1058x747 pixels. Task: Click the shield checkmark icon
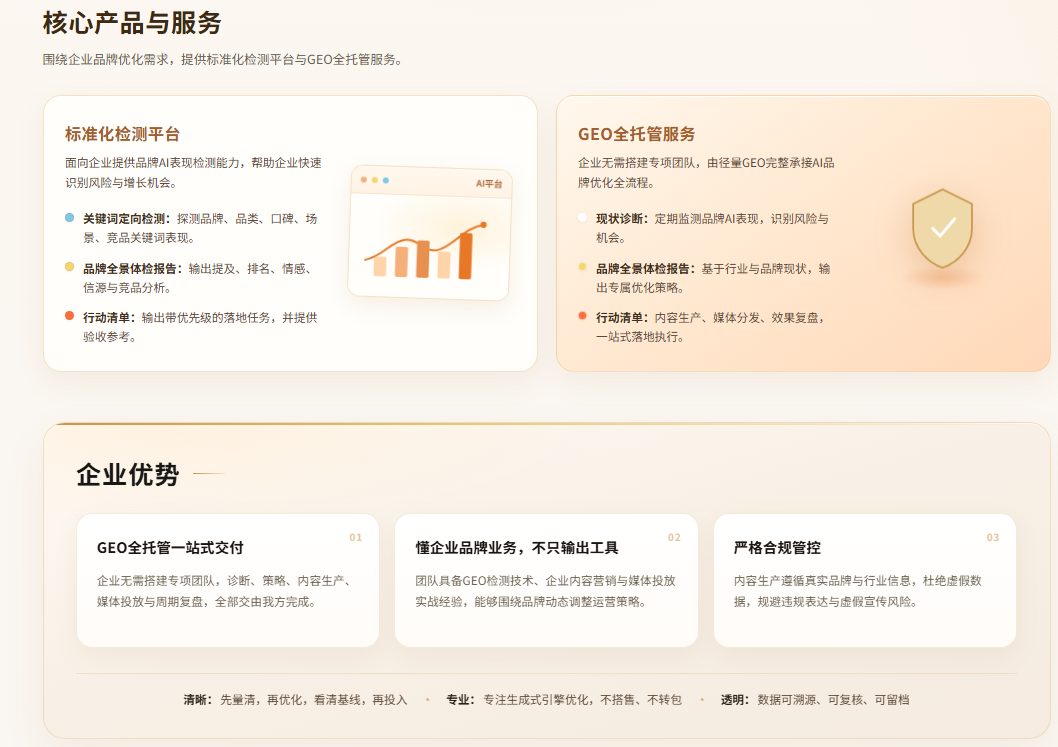coord(943,228)
